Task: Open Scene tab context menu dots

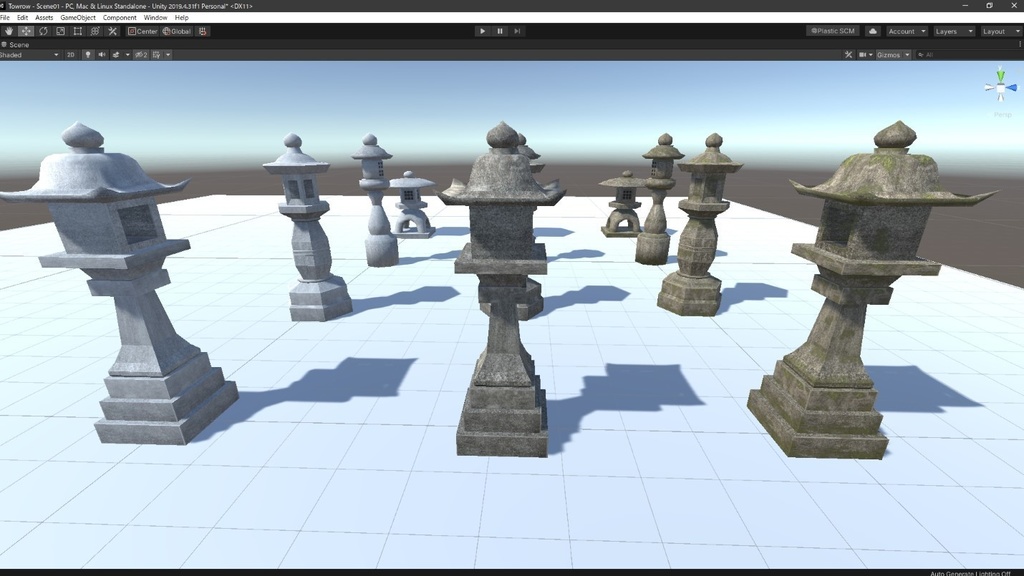Action: pyautogui.click(x=1019, y=44)
